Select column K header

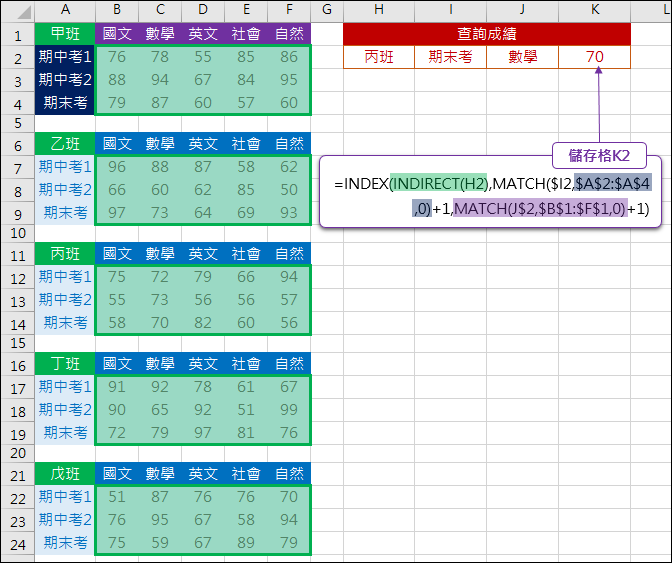click(595, 9)
